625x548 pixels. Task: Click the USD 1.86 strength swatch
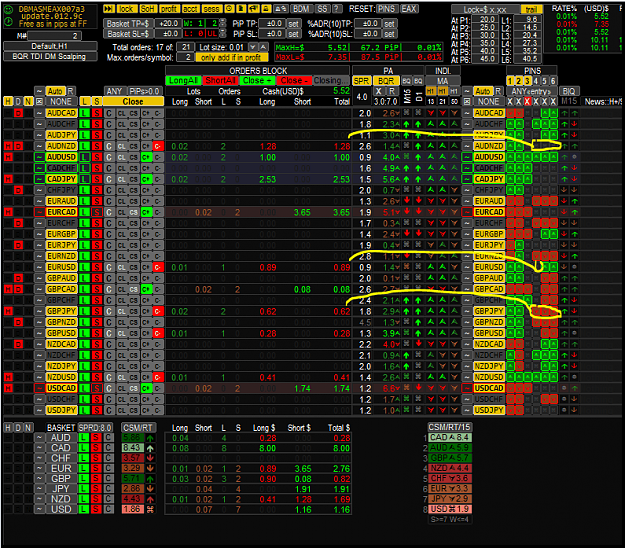[132, 509]
